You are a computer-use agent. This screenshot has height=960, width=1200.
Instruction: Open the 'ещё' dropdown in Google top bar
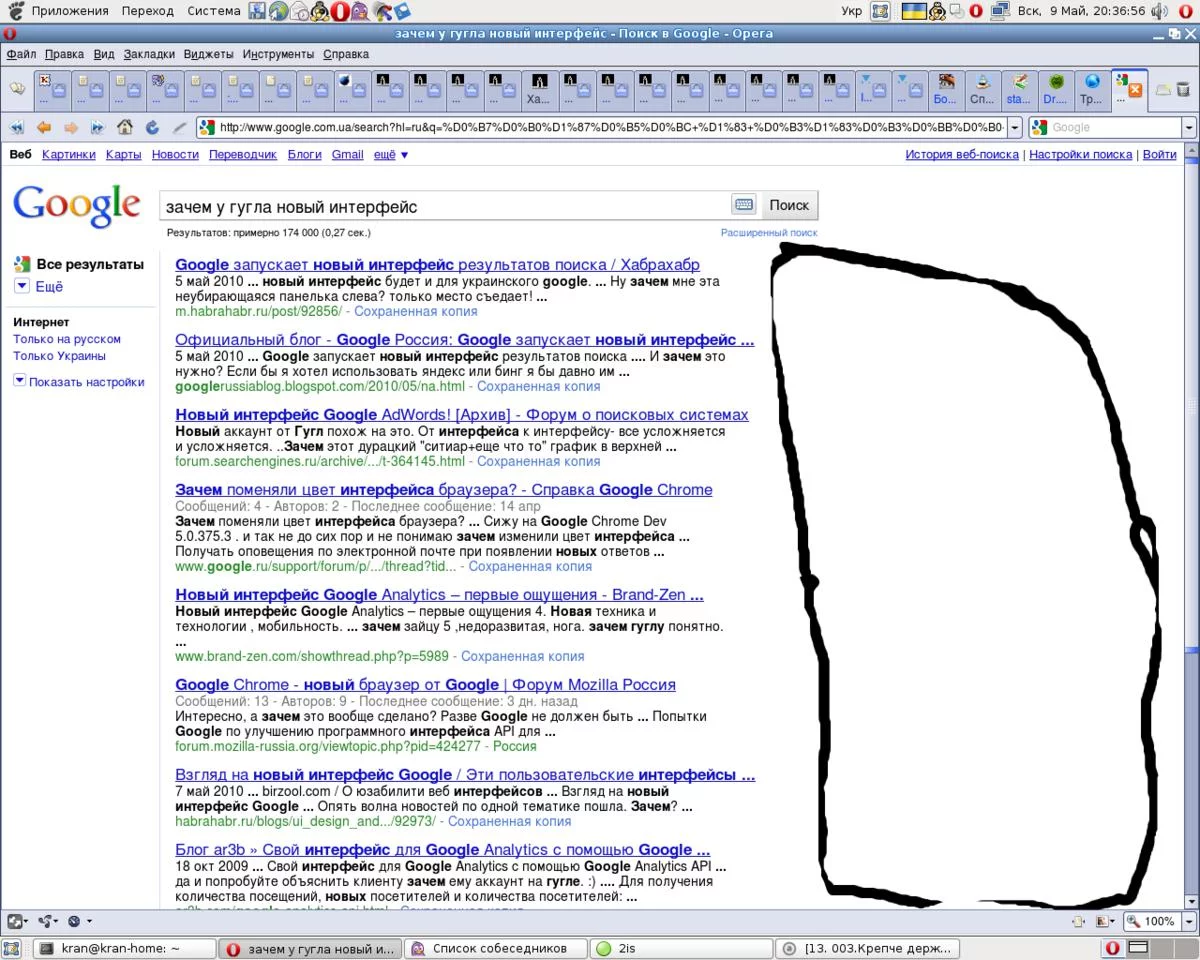(391, 155)
